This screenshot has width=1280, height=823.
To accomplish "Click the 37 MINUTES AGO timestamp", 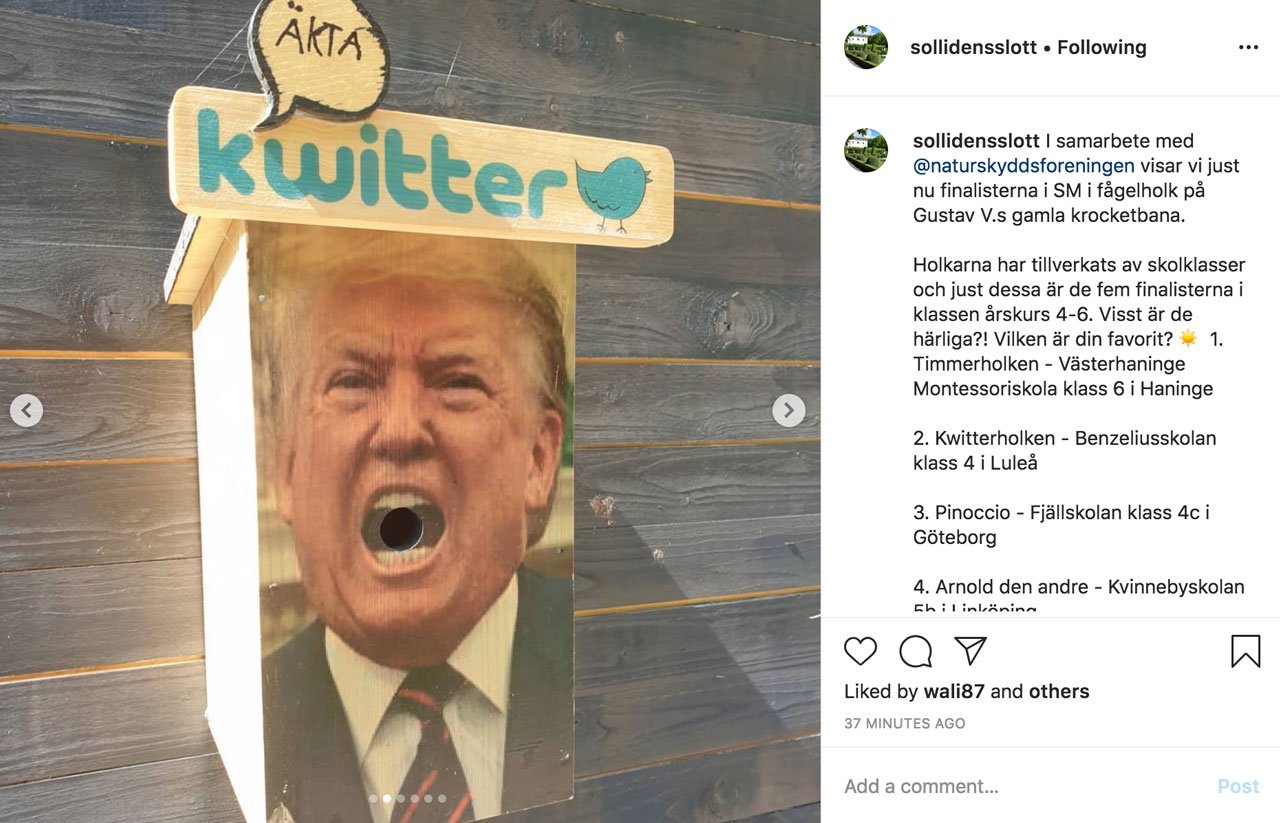I will click(x=905, y=723).
